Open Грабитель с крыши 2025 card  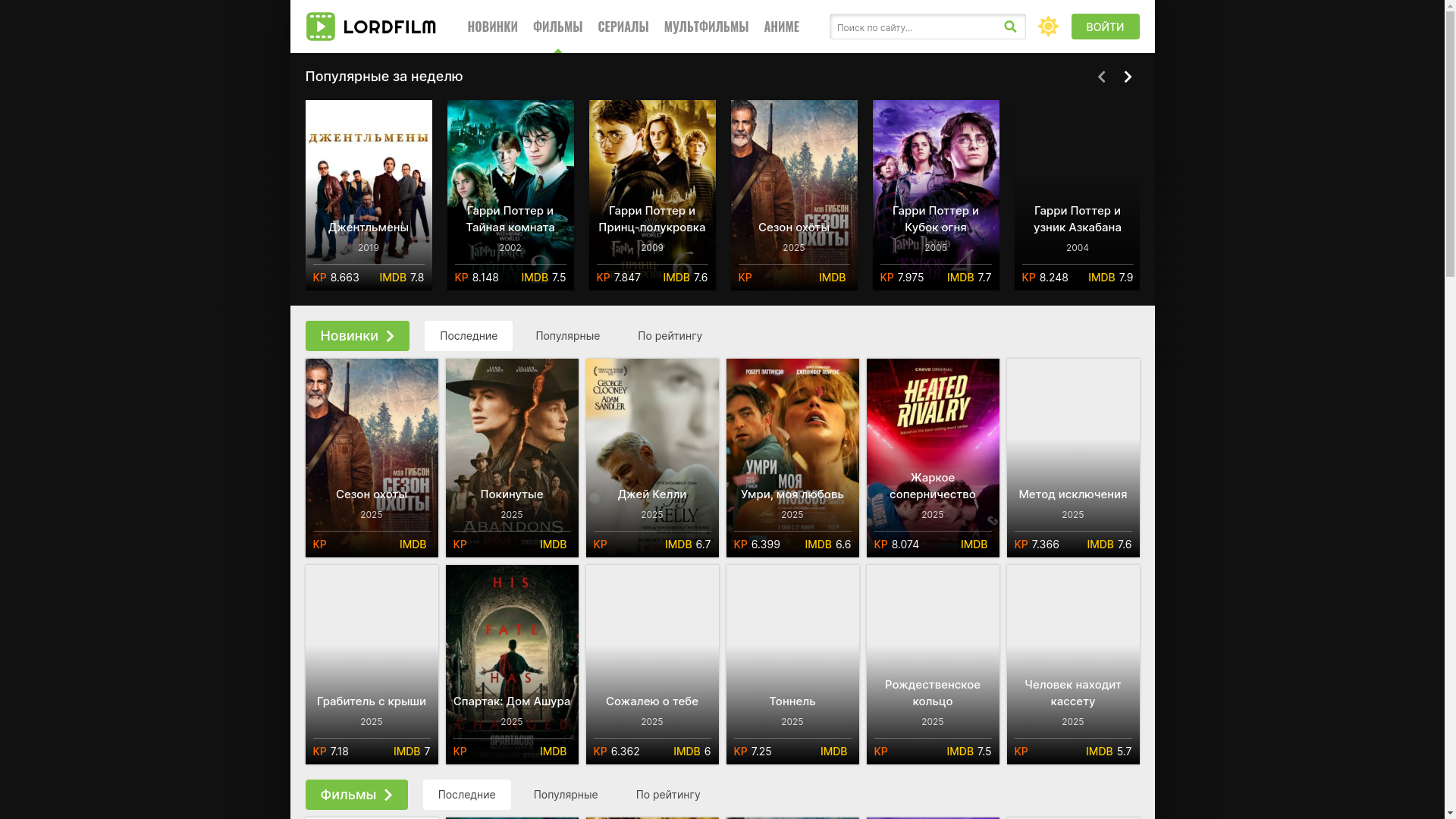point(372,664)
